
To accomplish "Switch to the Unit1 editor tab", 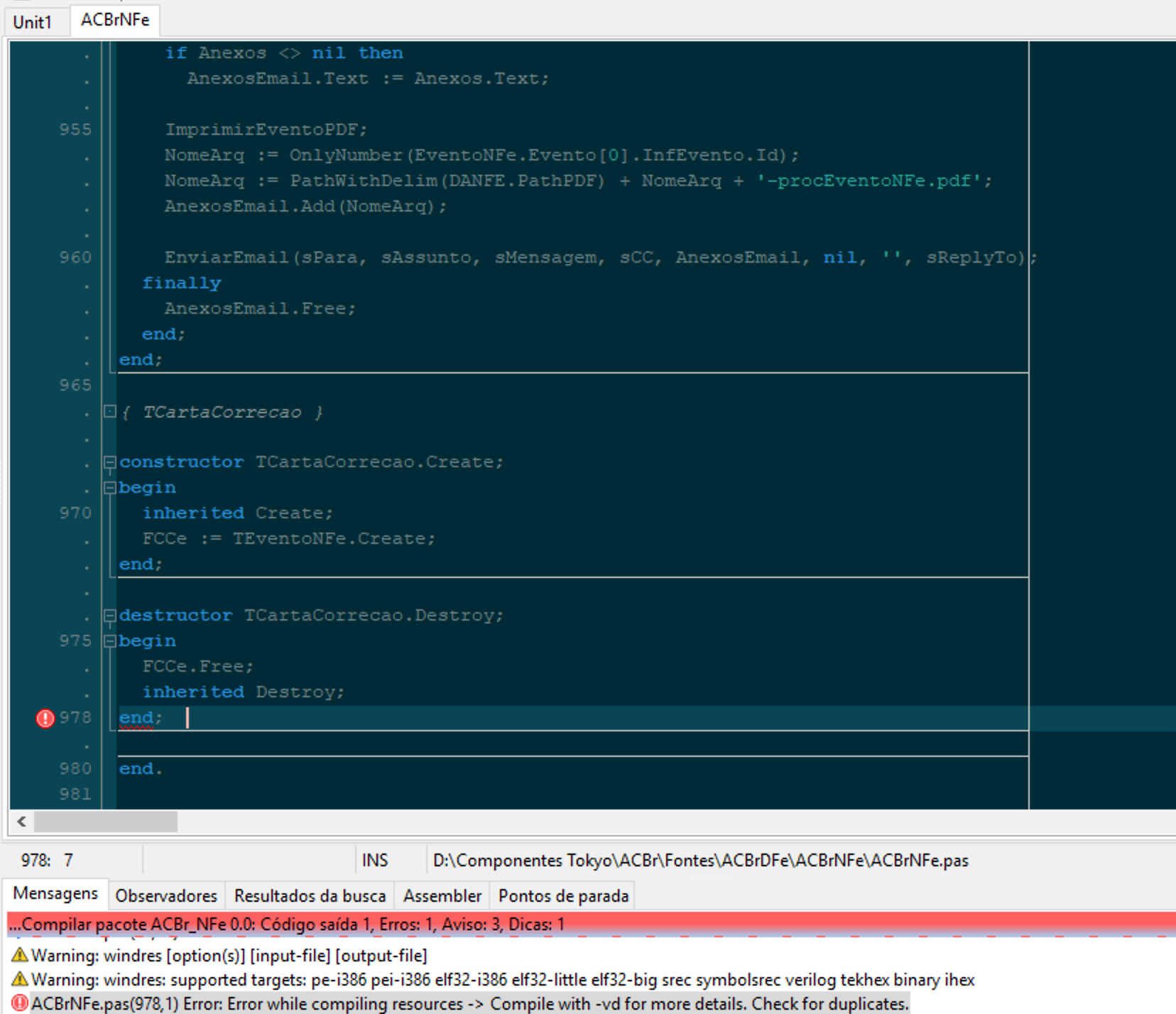I will pos(33,21).
